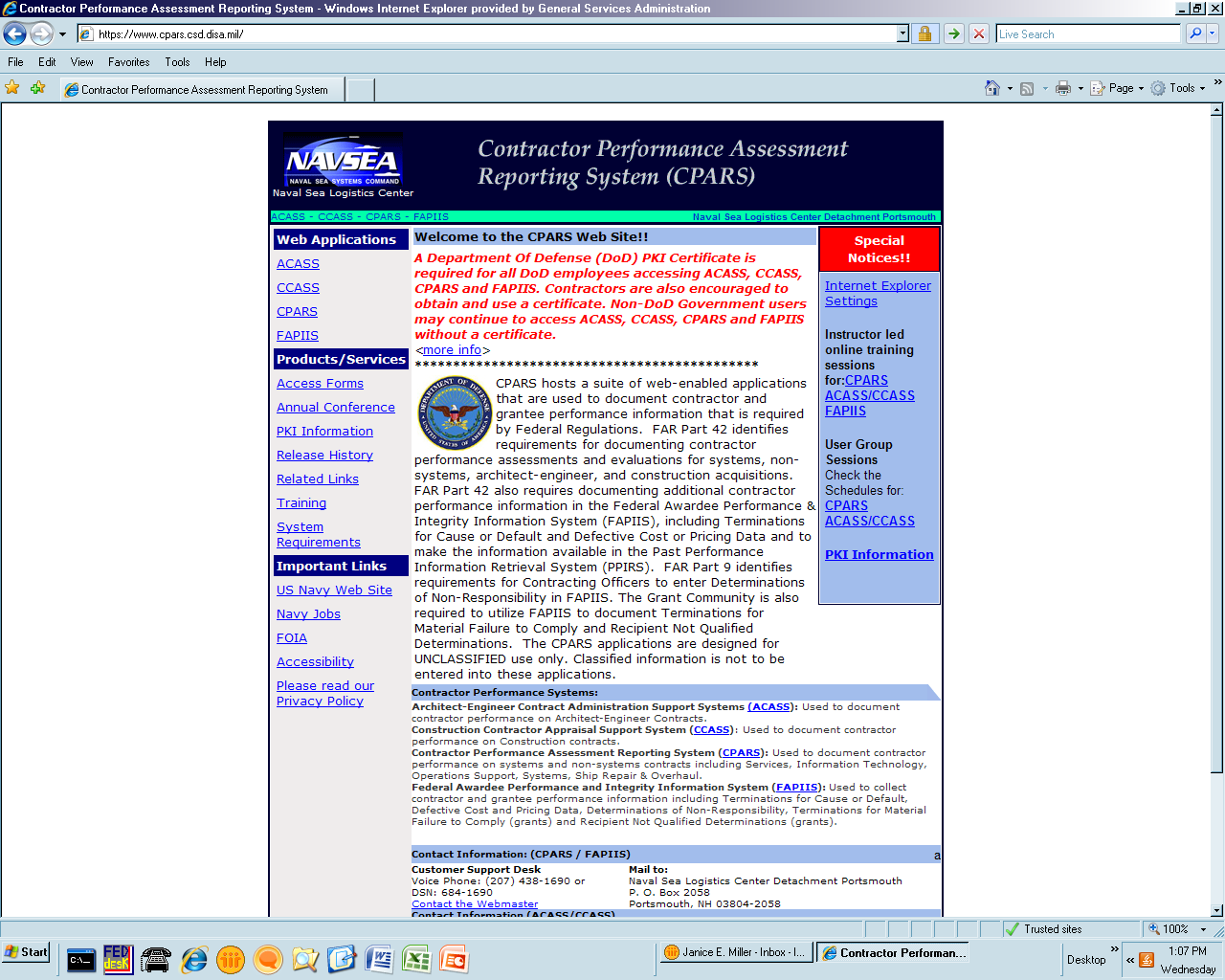Show hidden system tray icons chevron
This screenshot has width=1225, height=980.
[x=1130, y=960]
